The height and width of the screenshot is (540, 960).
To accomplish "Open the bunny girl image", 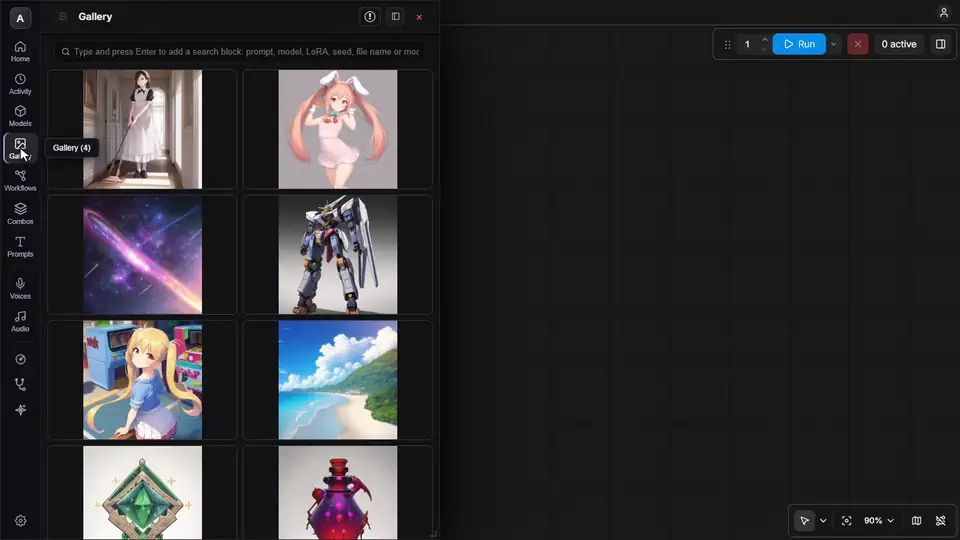I will pos(337,129).
